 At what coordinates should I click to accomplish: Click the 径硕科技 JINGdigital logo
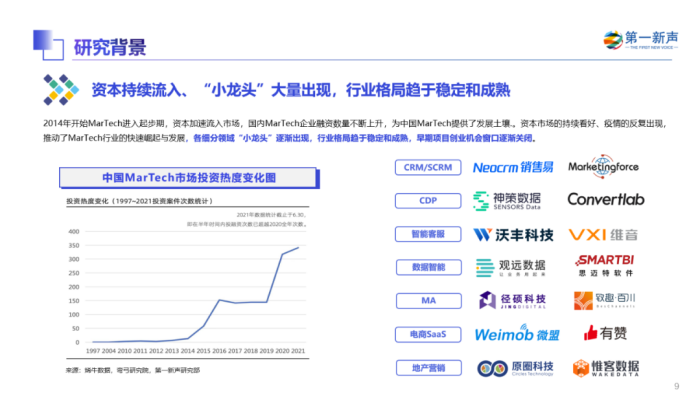(512, 301)
